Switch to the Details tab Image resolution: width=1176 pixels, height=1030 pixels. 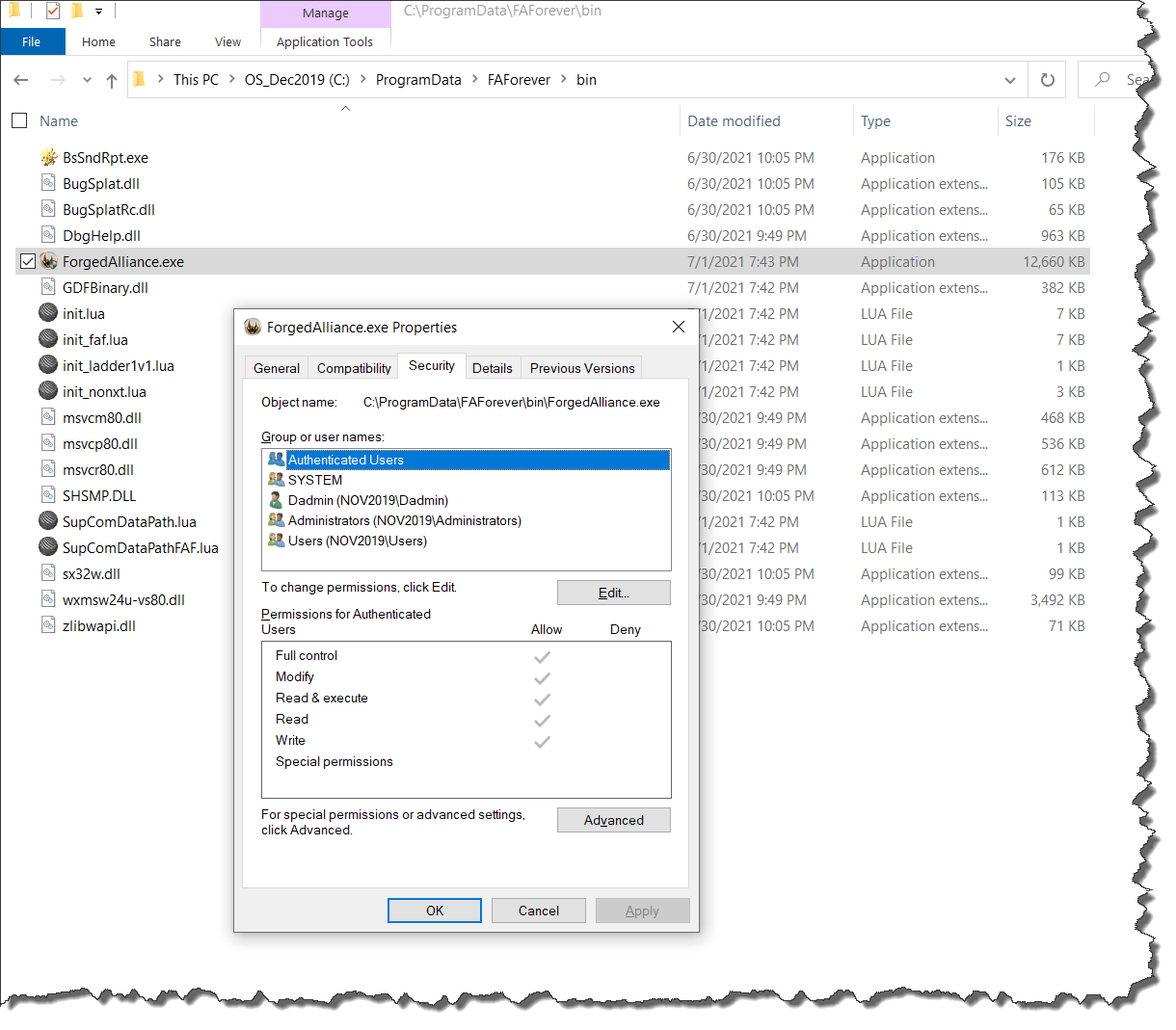point(493,368)
